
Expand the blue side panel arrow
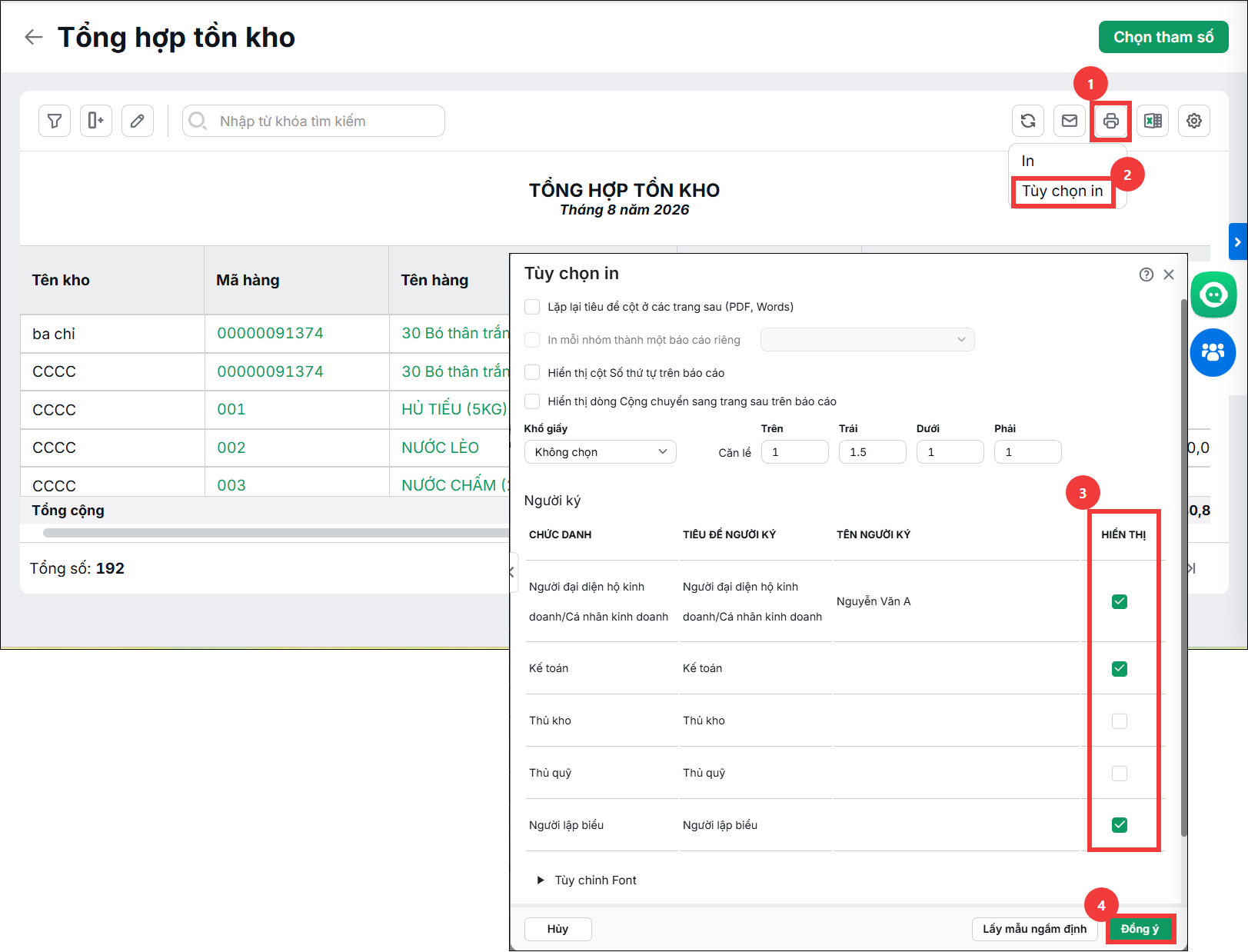[1238, 241]
